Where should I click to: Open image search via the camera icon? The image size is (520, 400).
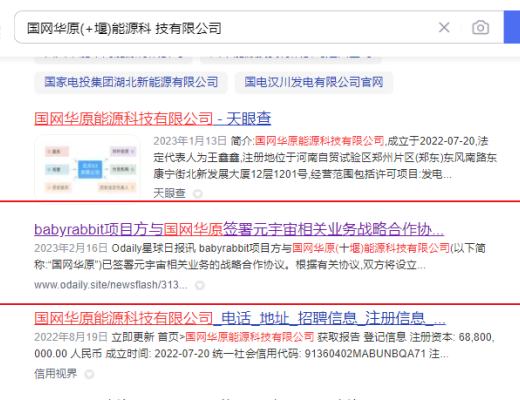[x=480, y=27]
